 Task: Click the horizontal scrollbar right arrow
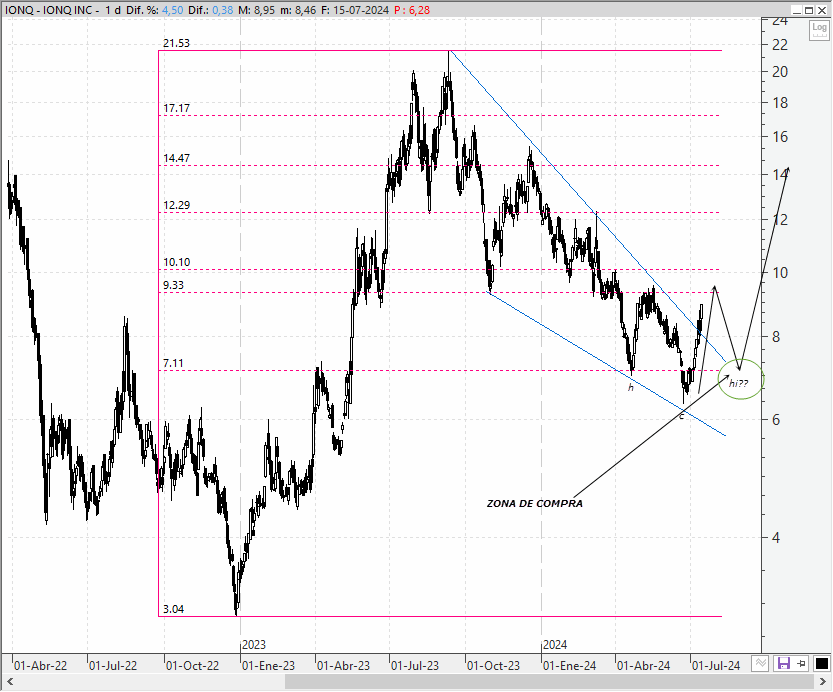tap(822, 682)
